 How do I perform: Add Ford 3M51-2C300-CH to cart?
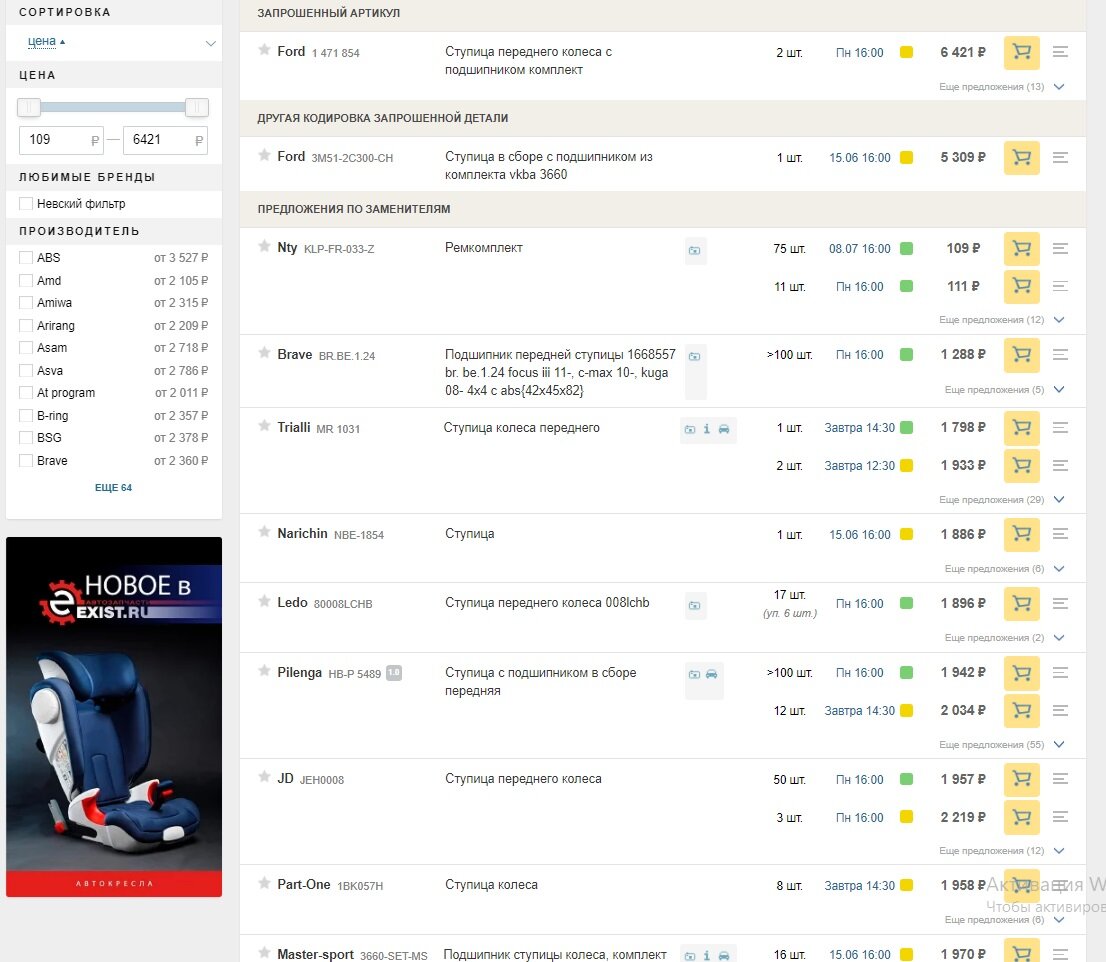(1021, 157)
